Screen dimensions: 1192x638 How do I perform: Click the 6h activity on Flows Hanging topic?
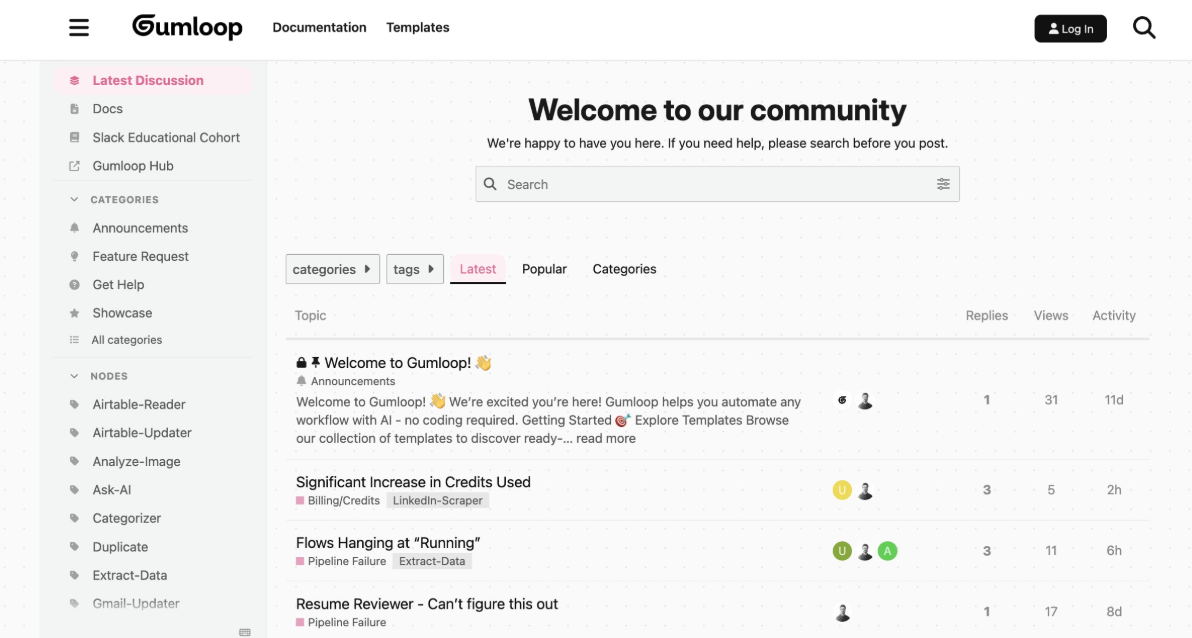[1114, 551]
